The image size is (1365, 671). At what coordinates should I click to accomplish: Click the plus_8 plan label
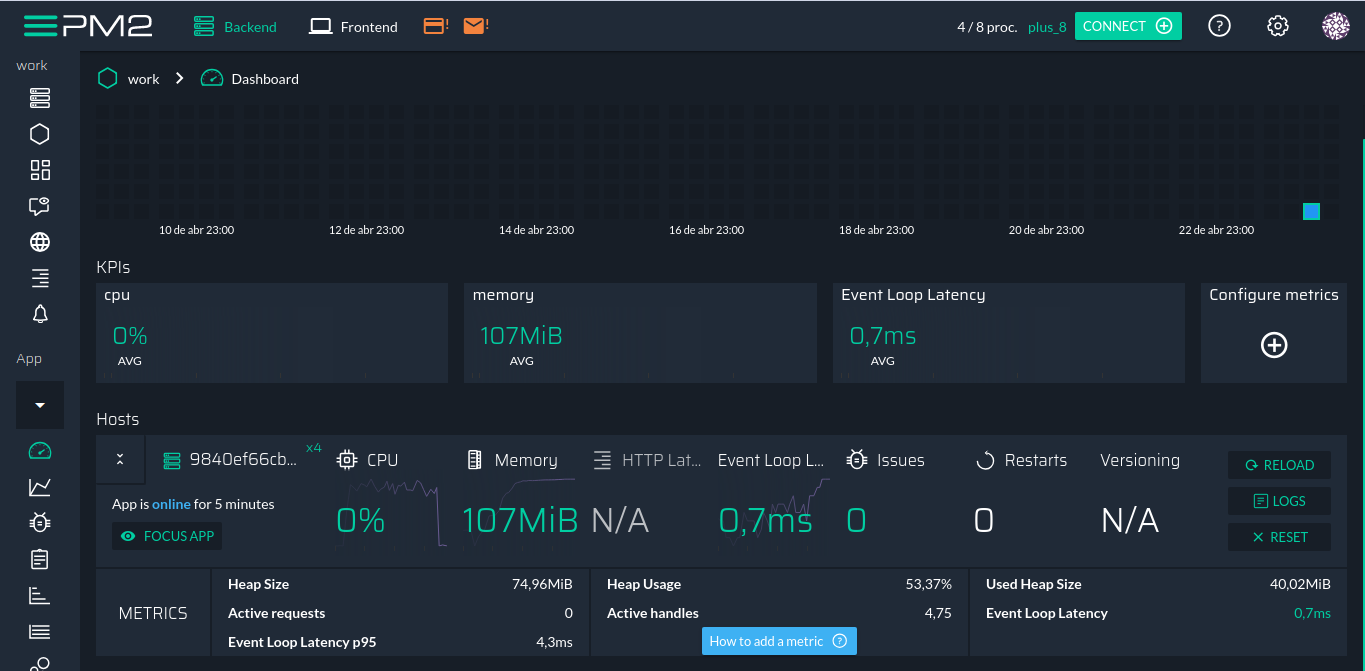click(1047, 27)
